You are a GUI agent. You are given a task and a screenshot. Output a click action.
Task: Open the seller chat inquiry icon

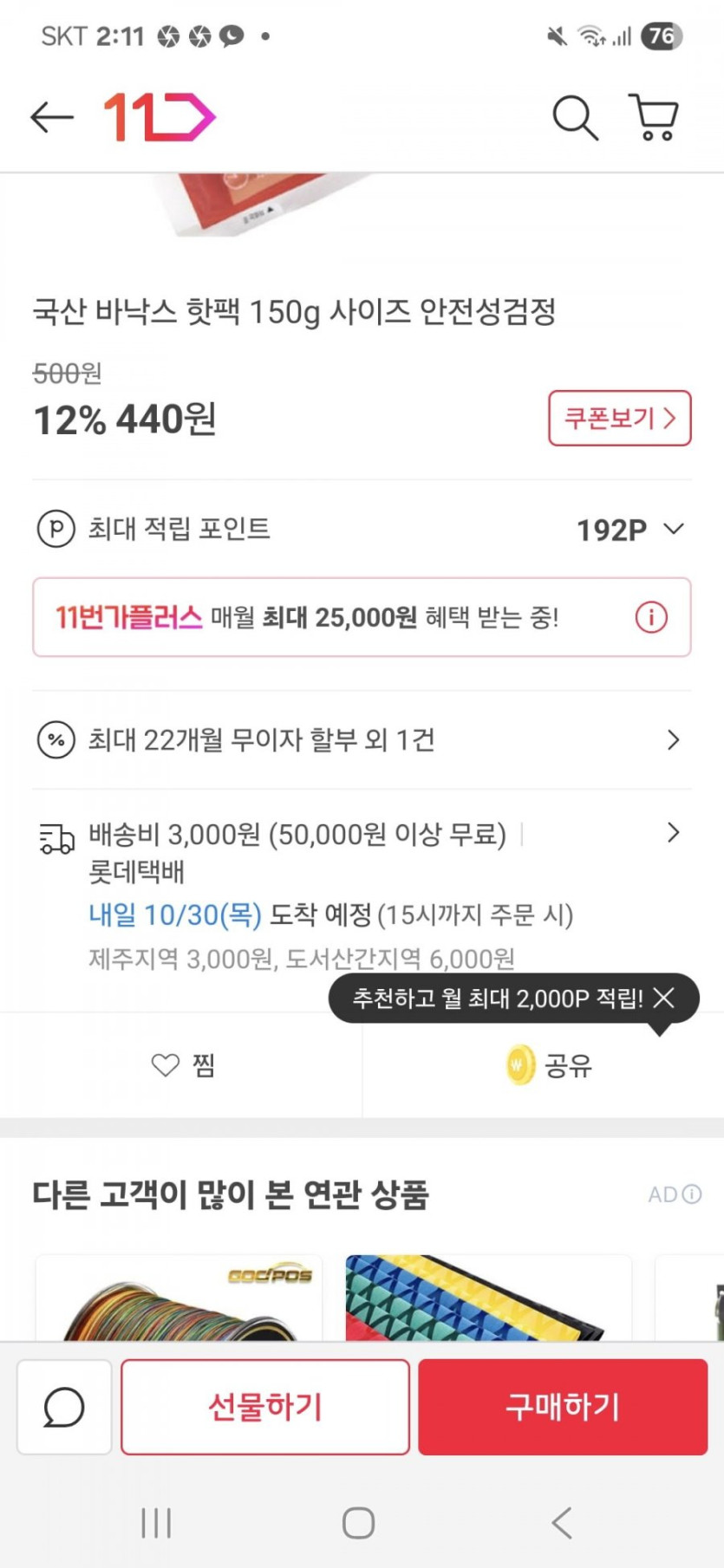click(x=64, y=1406)
